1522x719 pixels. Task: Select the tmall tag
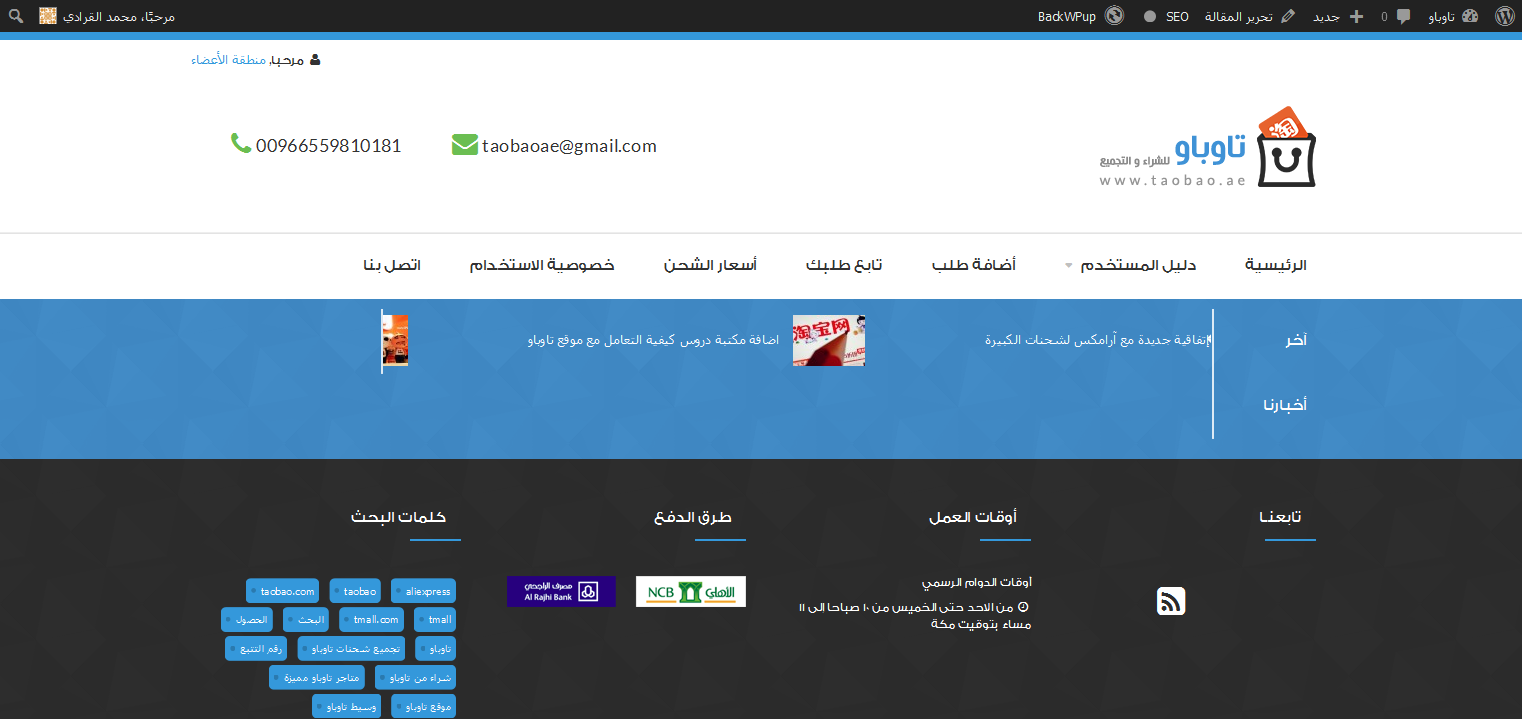pyautogui.click(x=435, y=619)
